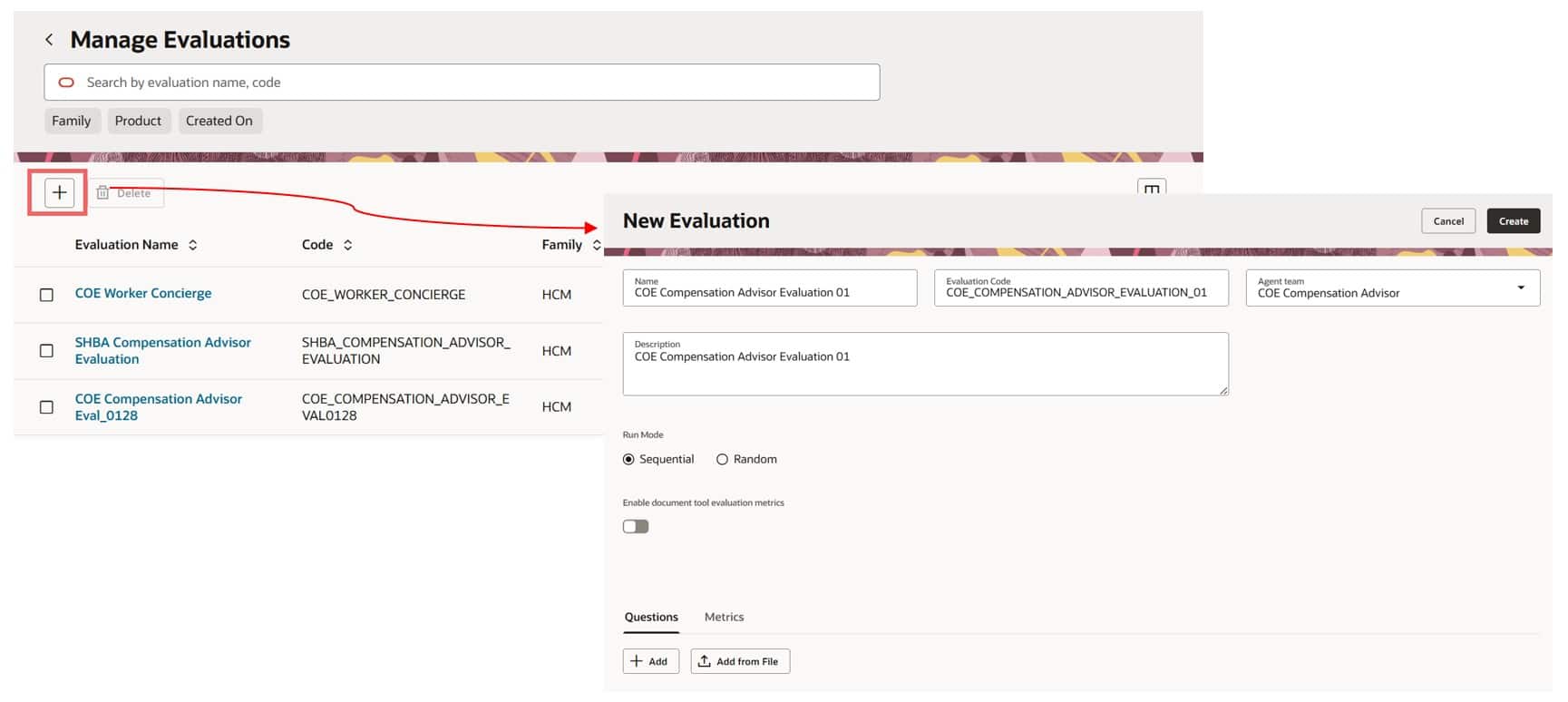The image size is (1568, 702).
Task: Focus the search by evaluation name field
Action: pyautogui.click(x=462, y=83)
